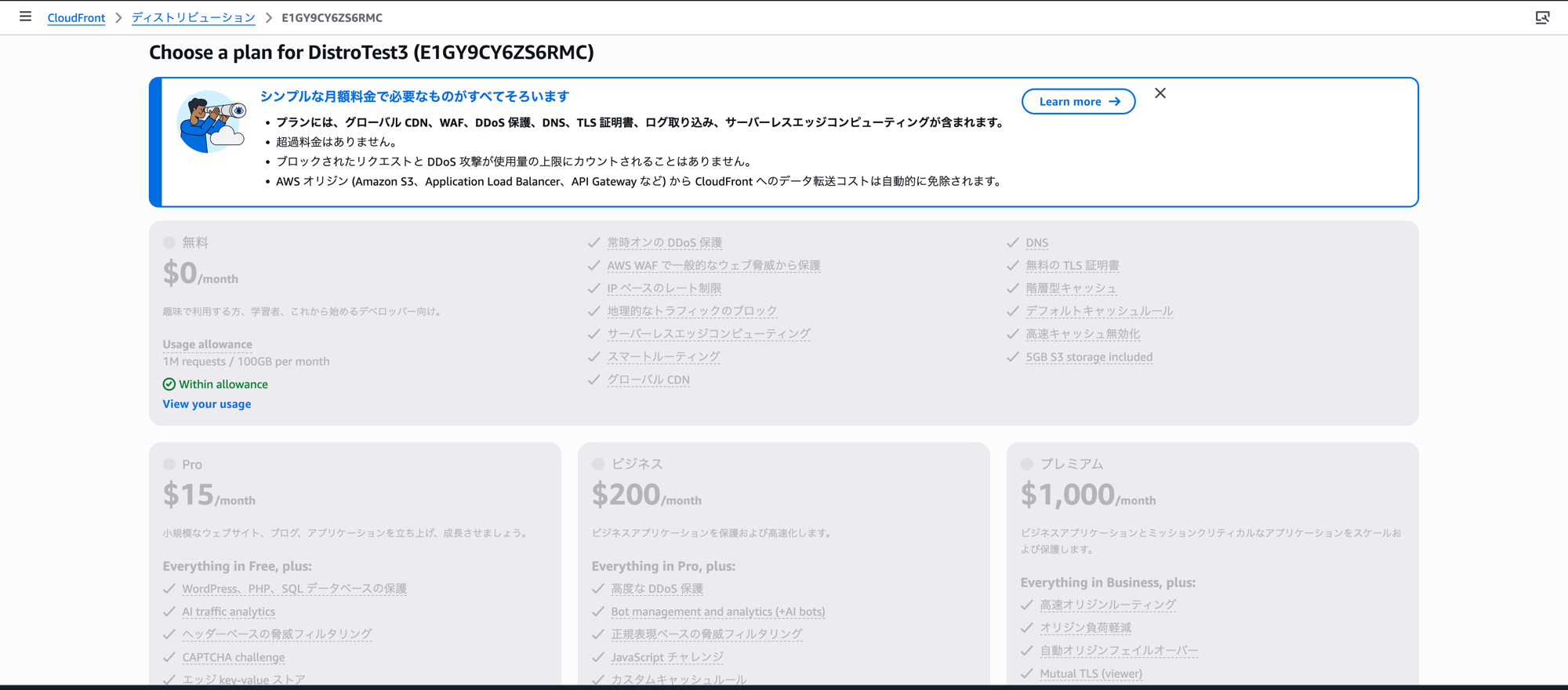Click the $1,000/month price text
Viewport: 1568px width, 690px height.
pos(1088,495)
